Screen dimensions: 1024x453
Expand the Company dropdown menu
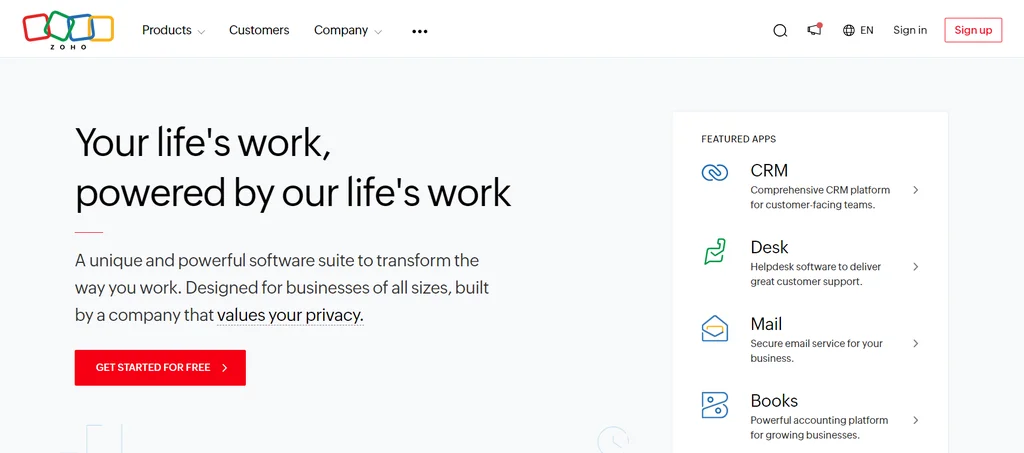tap(348, 31)
